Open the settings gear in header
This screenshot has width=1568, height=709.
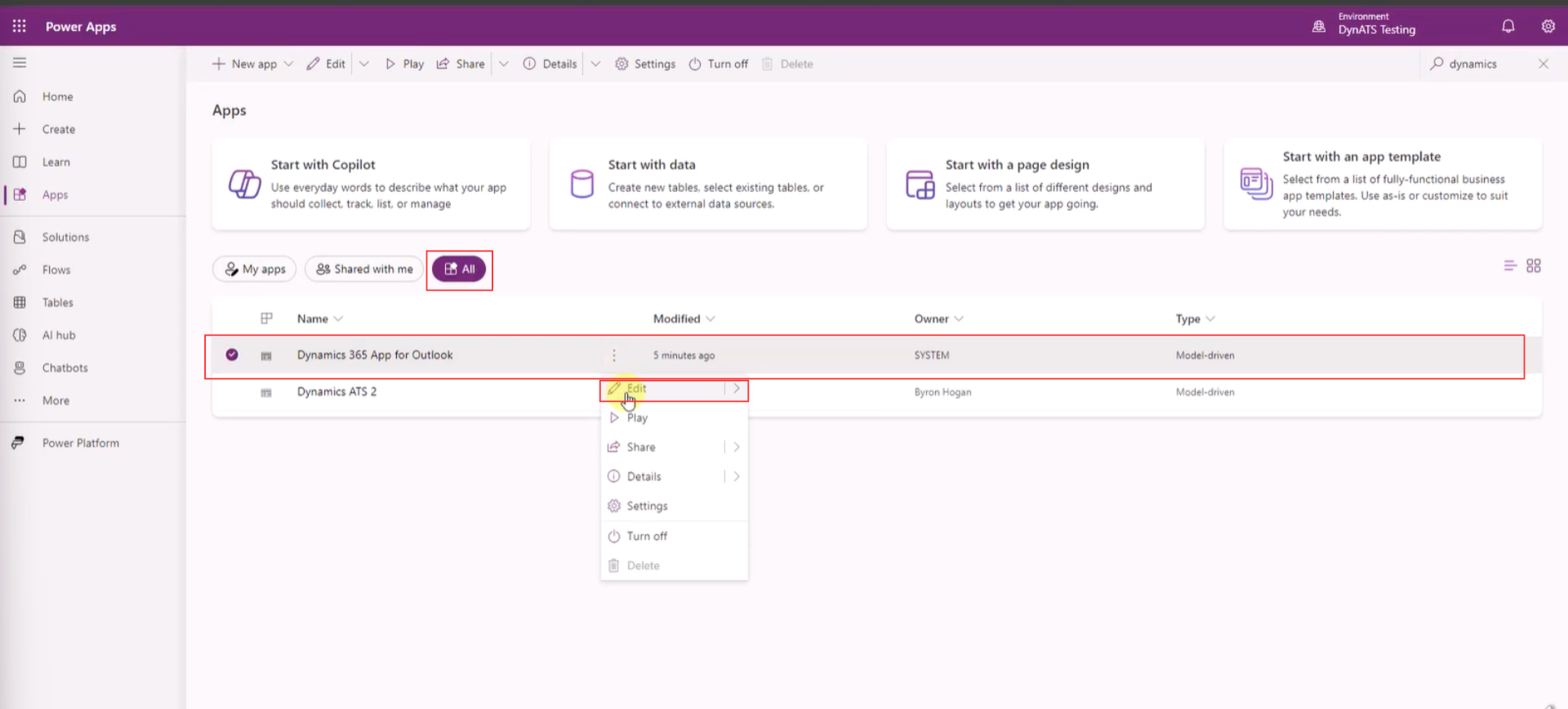1548,26
